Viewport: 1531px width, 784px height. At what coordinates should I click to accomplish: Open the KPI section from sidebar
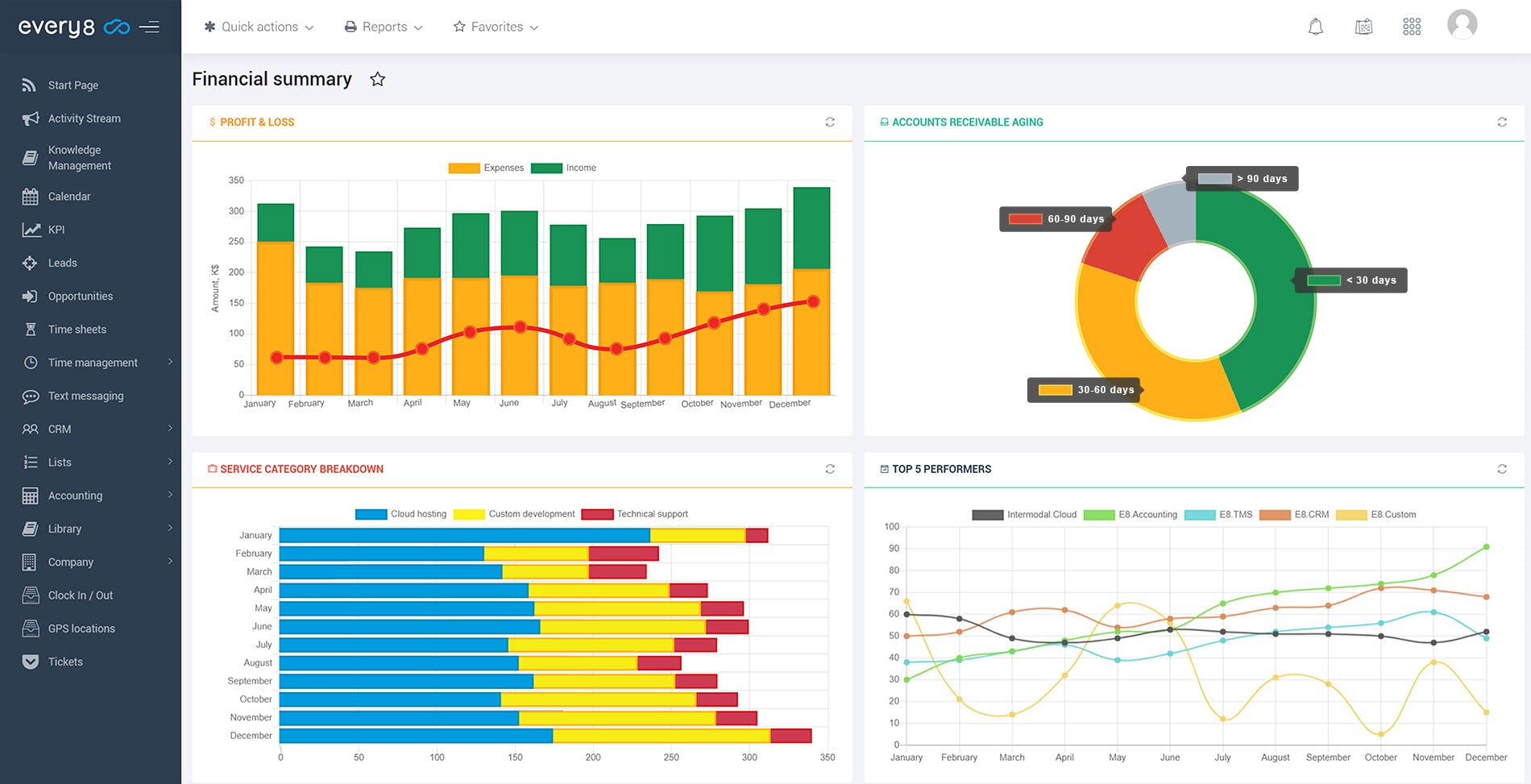pos(56,229)
